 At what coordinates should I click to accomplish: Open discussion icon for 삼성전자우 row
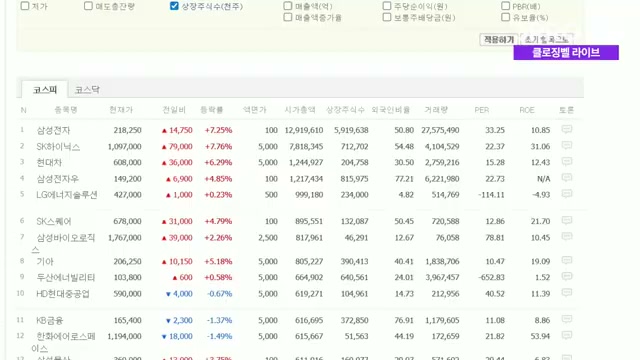pyautogui.click(x=566, y=178)
